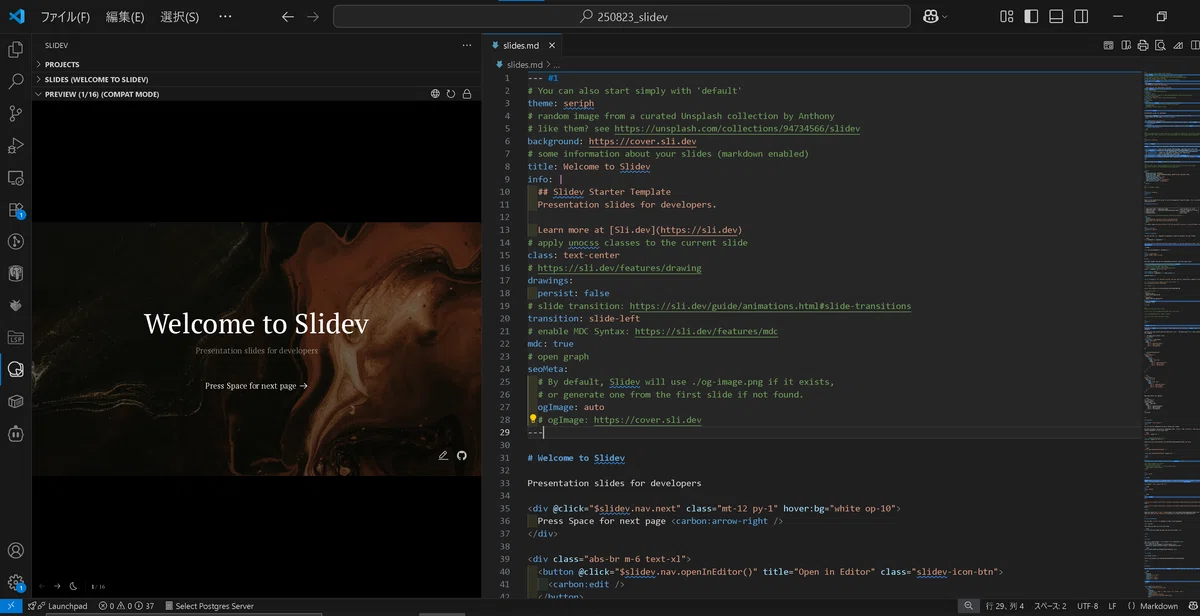Toggle dark mode with the moon icon

[x=74, y=586]
